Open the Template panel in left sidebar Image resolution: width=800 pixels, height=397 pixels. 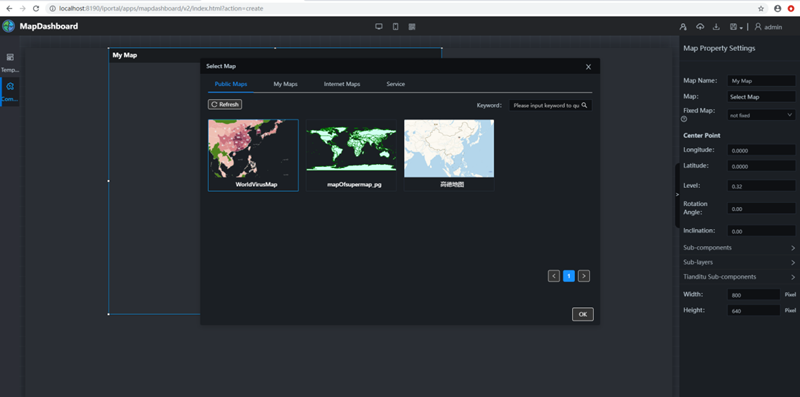[10, 63]
